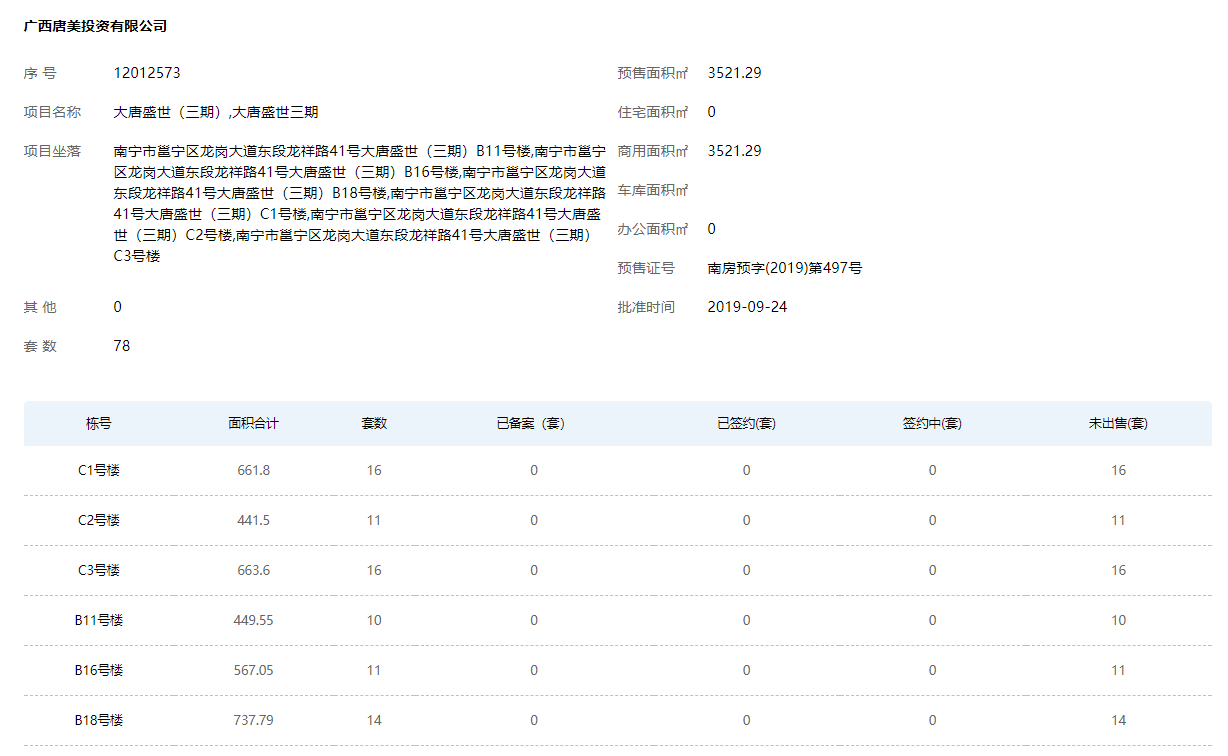This screenshot has width=1228, height=756.
Task: Click the 签约中(套) column header
Action: [932, 423]
